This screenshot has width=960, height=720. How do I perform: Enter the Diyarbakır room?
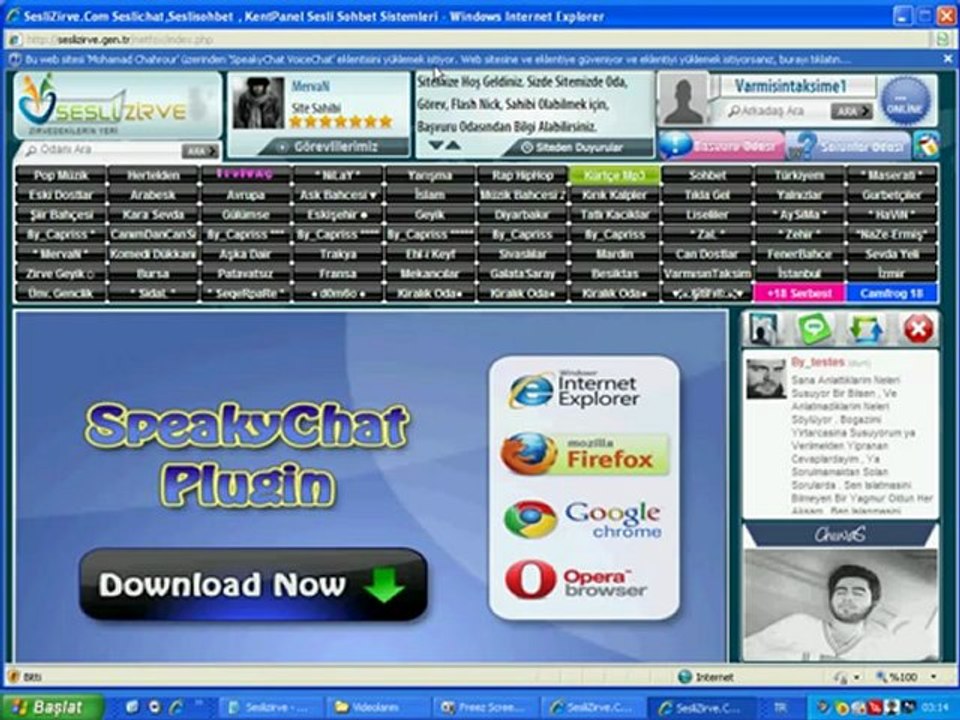click(522, 215)
